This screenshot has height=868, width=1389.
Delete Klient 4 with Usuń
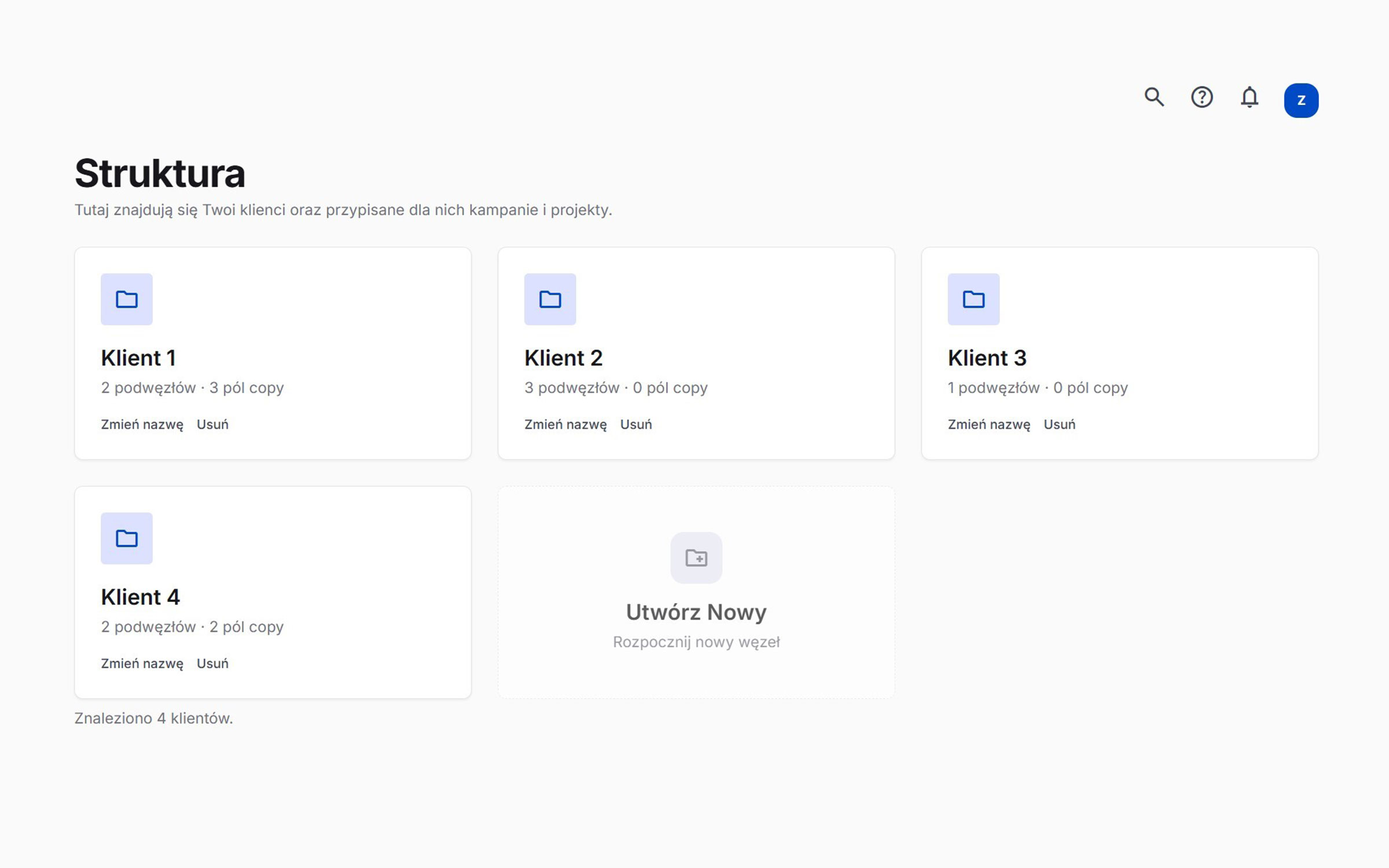click(x=212, y=663)
